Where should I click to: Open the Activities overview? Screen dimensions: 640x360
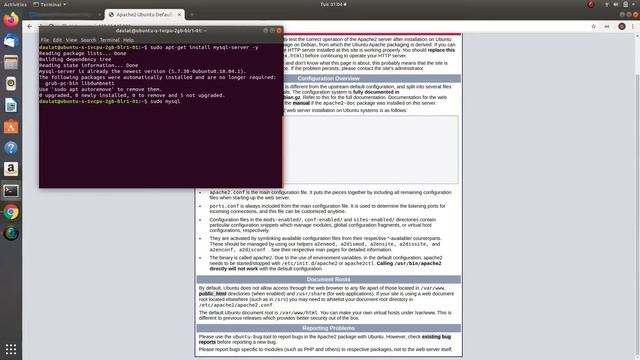pyautogui.click(x=15, y=4)
